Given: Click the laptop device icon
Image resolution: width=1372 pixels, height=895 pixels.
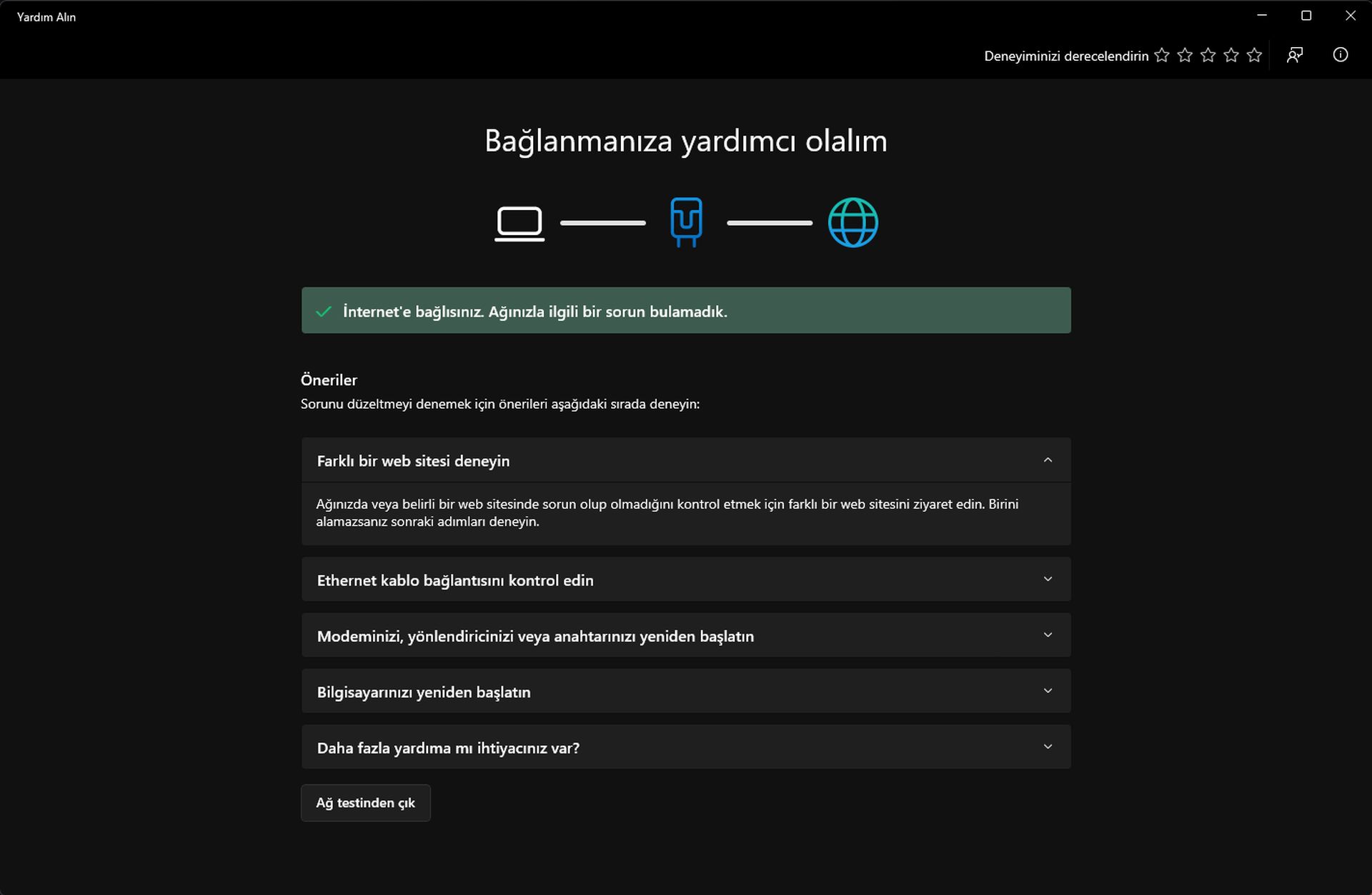Looking at the screenshot, I should [x=520, y=224].
